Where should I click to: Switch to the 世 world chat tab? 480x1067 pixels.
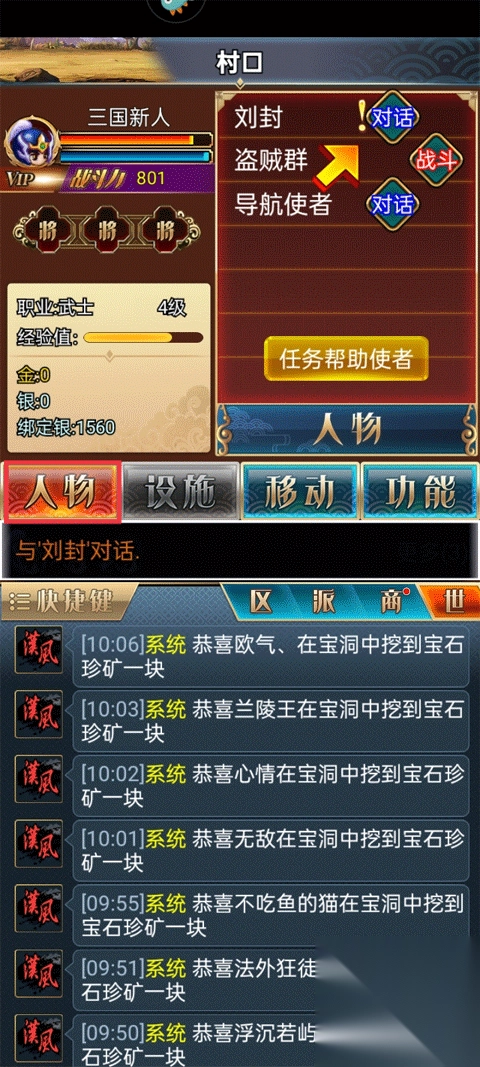[x=452, y=602]
